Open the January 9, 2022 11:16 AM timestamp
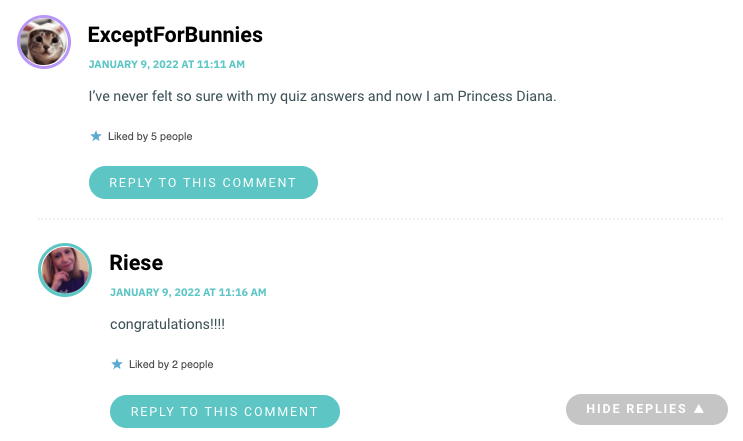The image size is (743, 441). [188, 292]
